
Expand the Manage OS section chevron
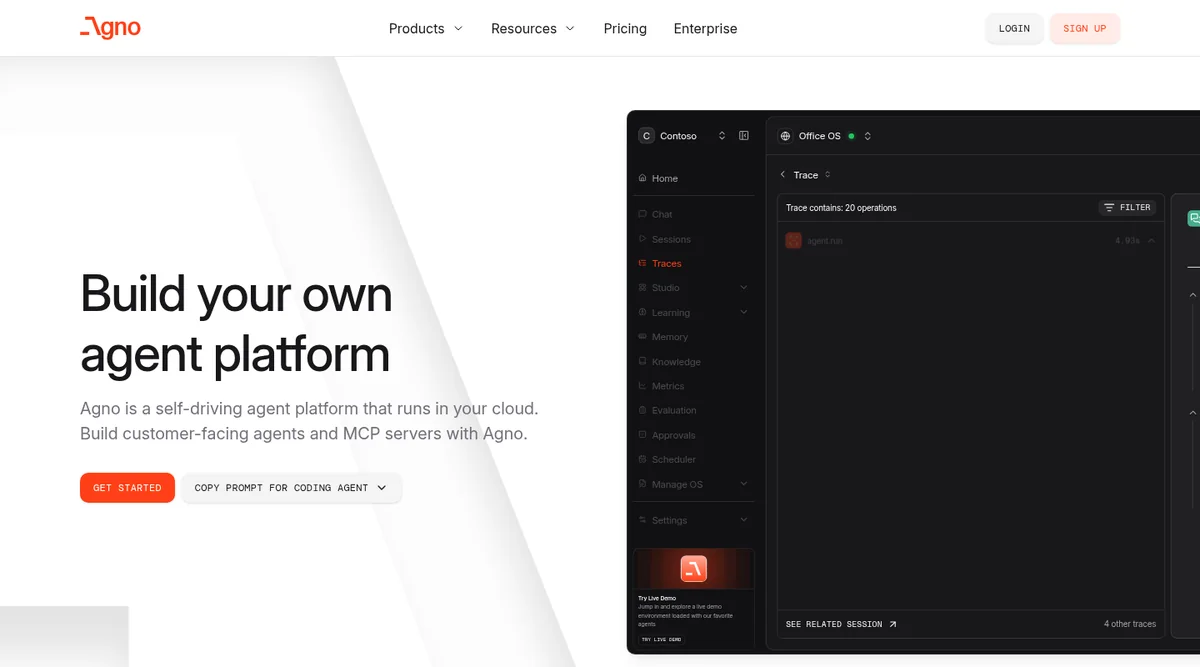point(743,484)
